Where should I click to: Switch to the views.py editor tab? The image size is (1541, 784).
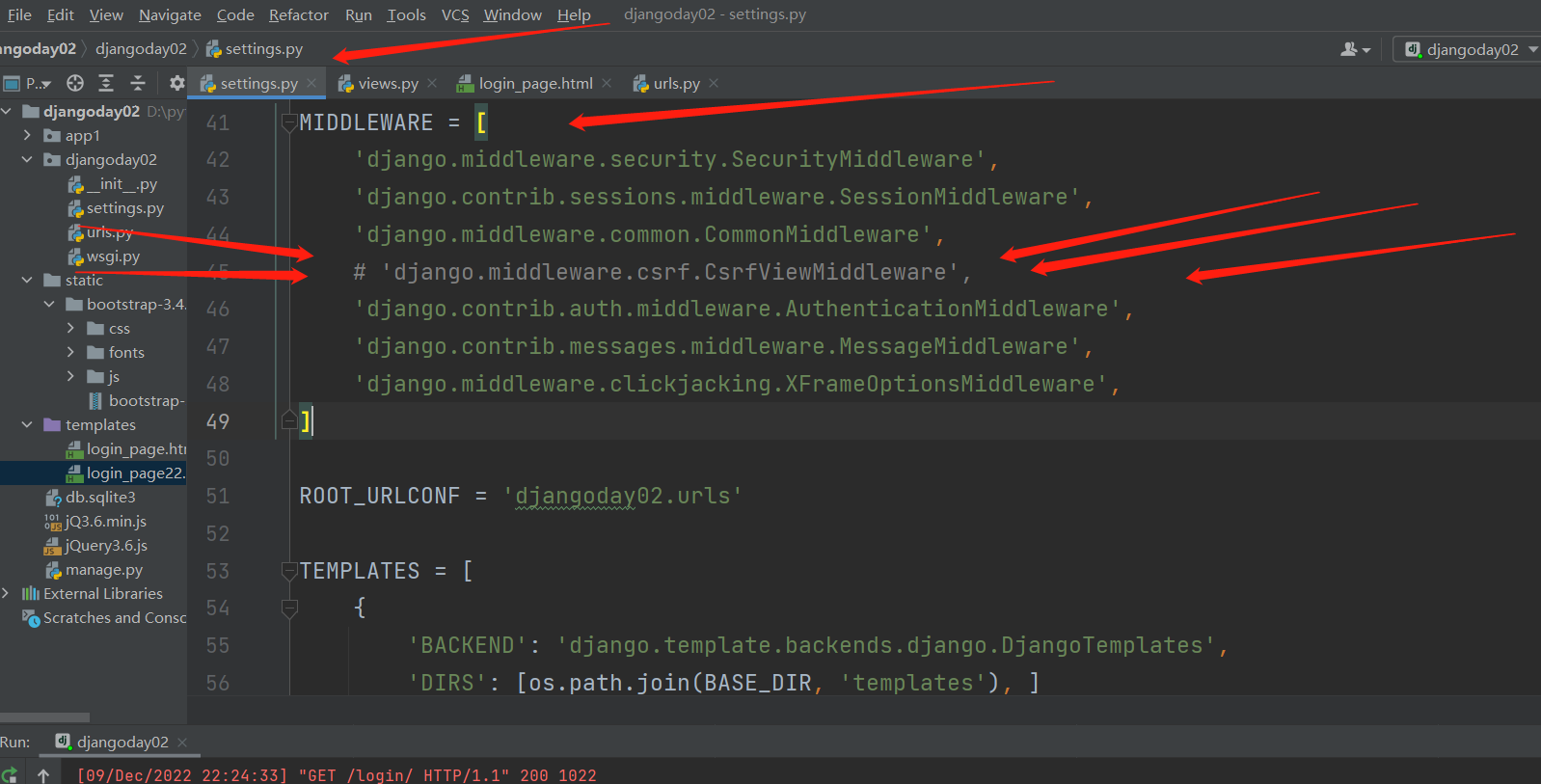[x=388, y=83]
